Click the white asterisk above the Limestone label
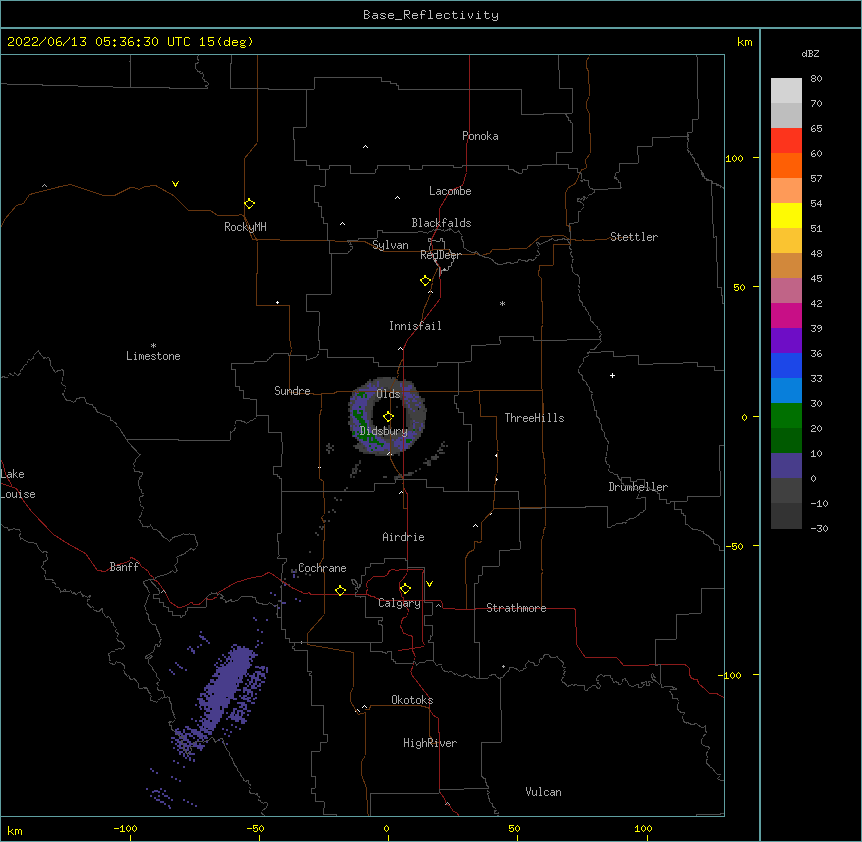The height and width of the screenshot is (842, 862). [x=153, y=346]
